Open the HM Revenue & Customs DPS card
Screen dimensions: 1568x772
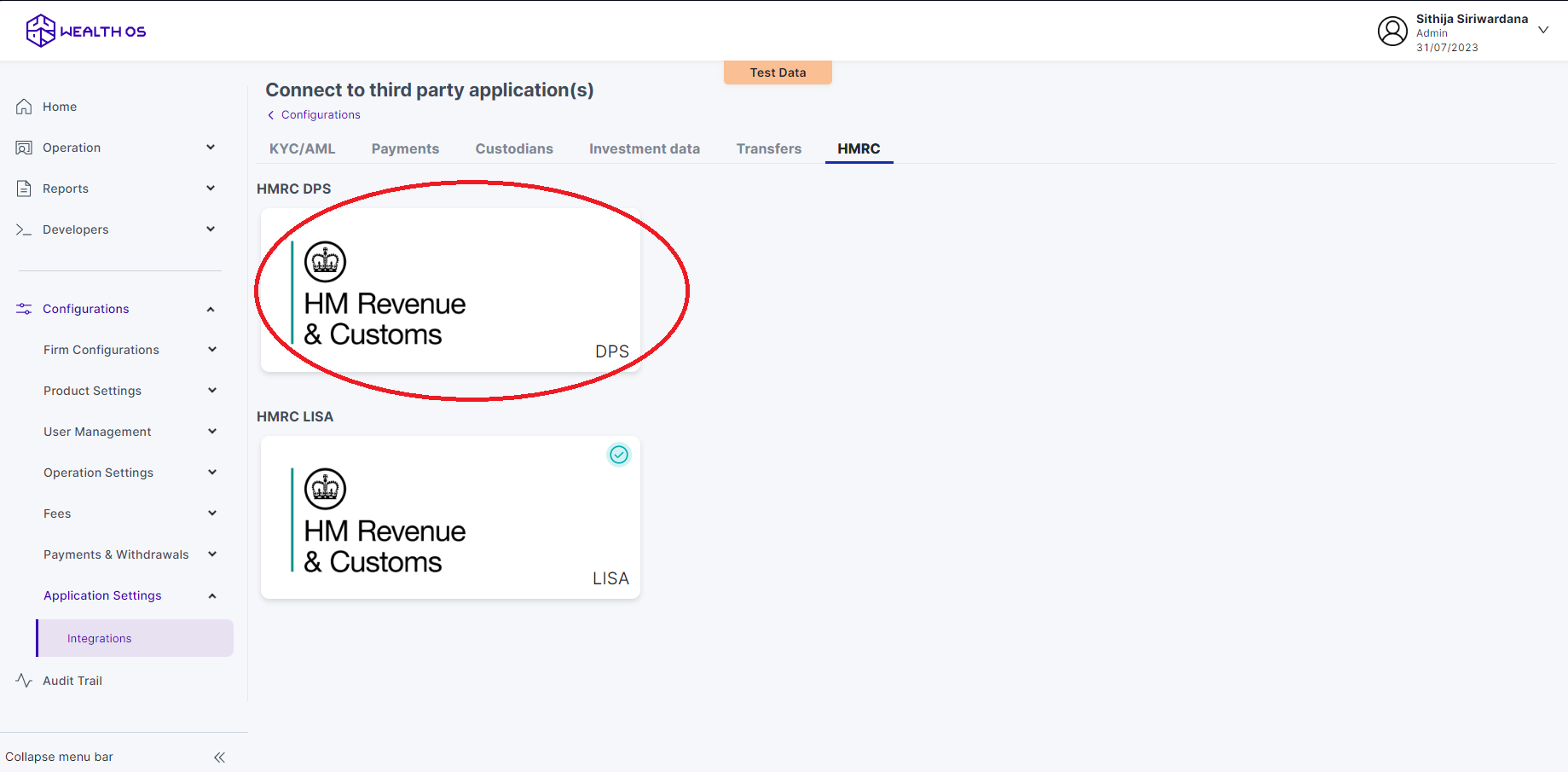[x=450, y=290]
